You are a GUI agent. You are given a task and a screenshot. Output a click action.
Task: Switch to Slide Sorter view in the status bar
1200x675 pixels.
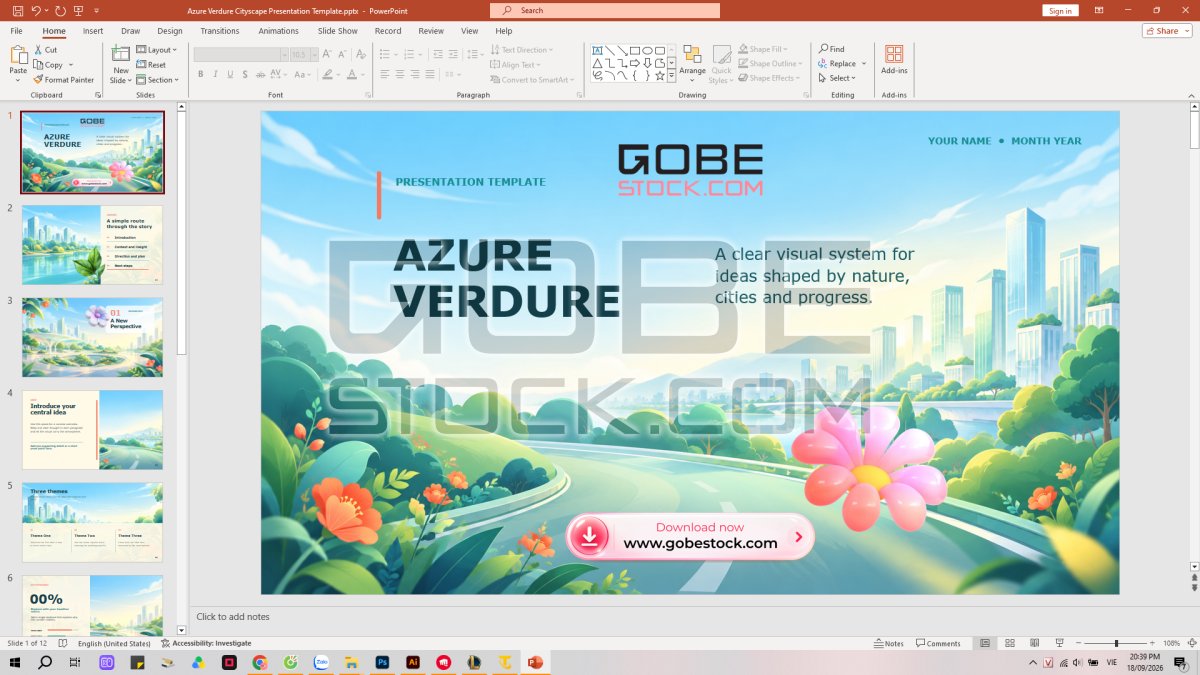point(1009,643)
